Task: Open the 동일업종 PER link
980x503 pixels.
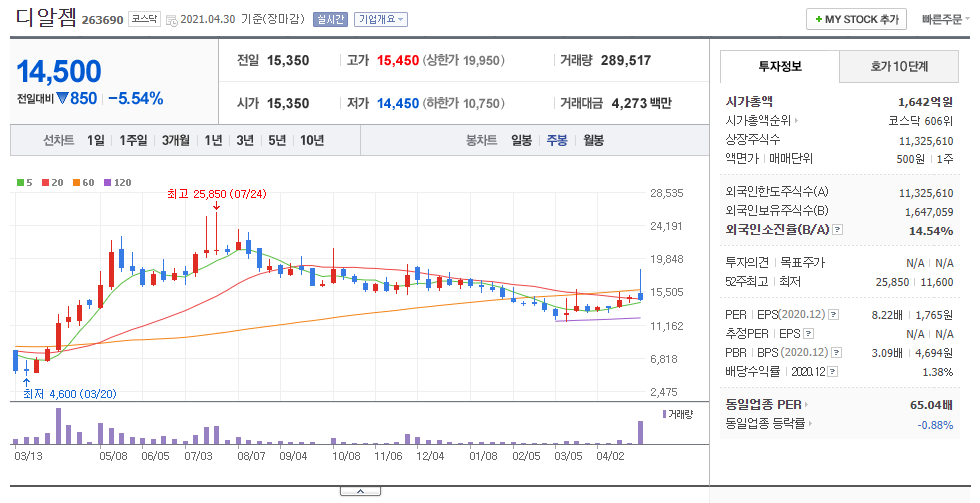Action: click(x=766, y=405)
